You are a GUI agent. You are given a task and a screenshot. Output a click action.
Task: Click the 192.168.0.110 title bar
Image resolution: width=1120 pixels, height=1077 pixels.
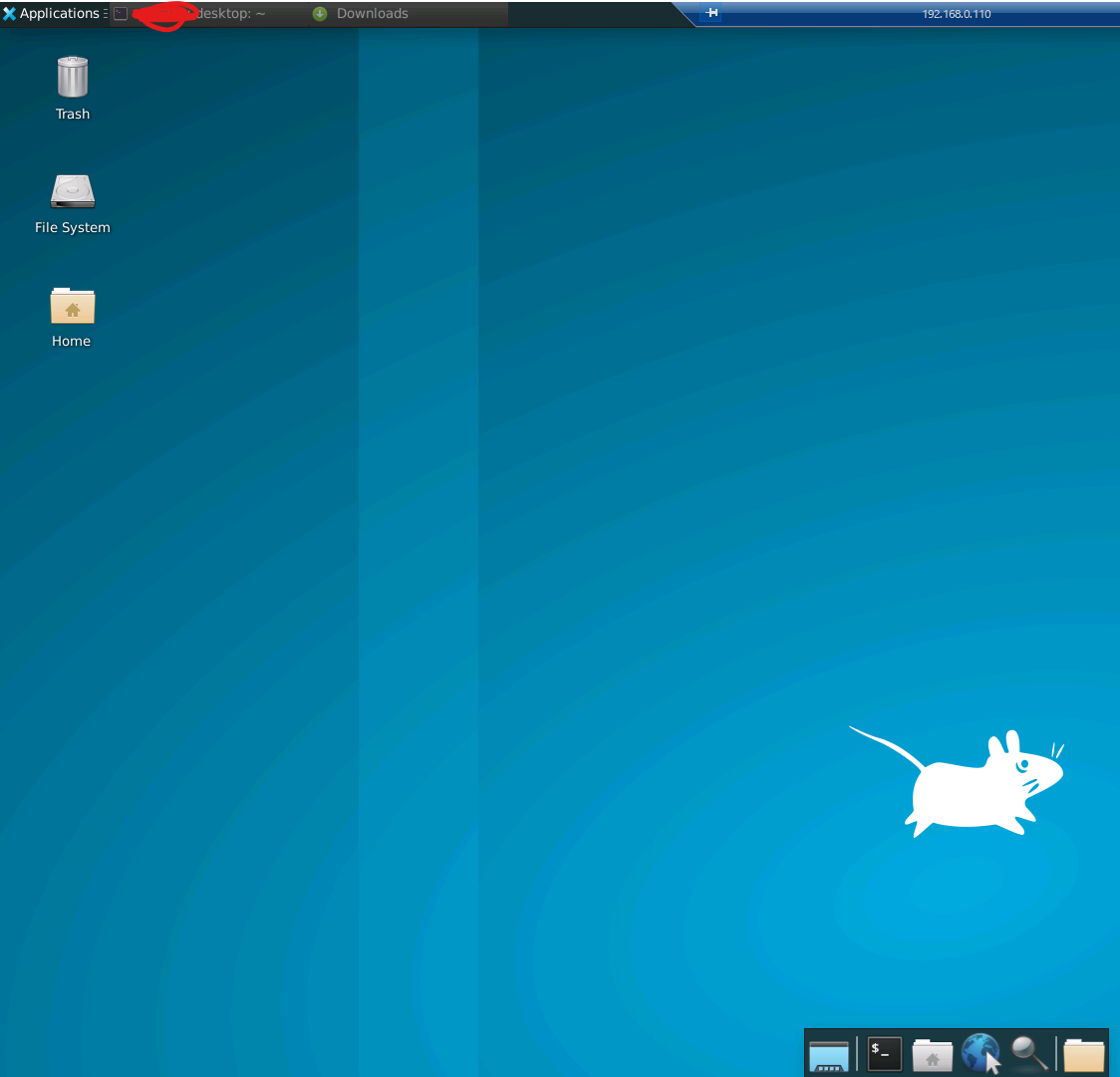[957, 14]
